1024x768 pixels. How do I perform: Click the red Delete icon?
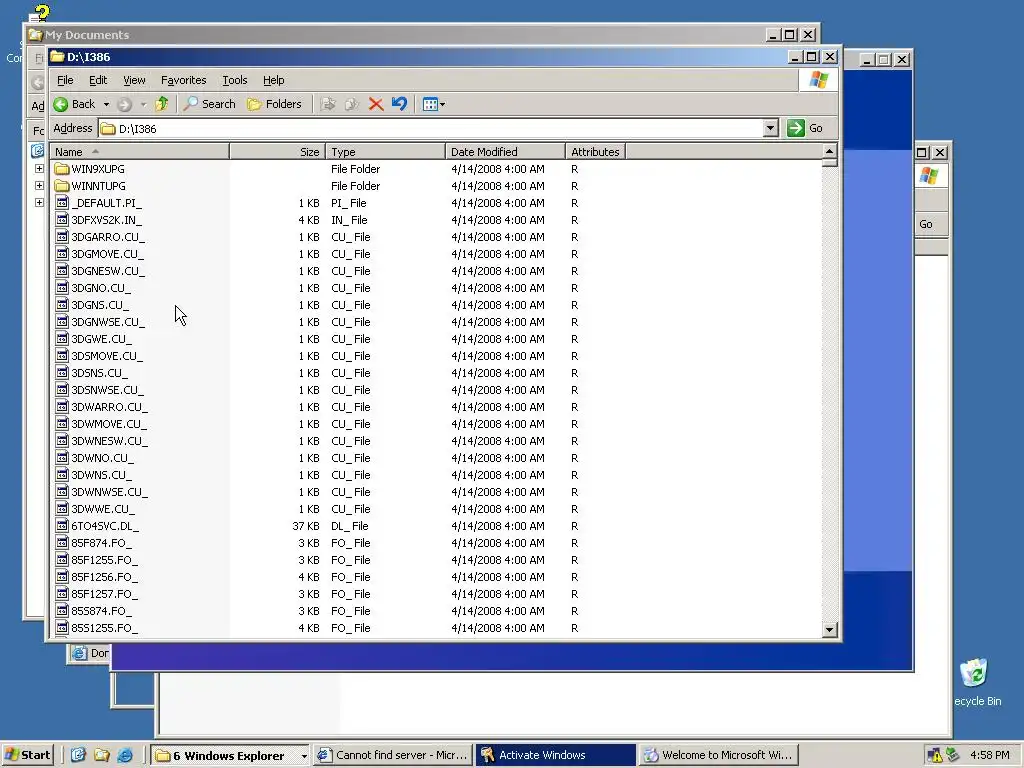click(376, 104)
